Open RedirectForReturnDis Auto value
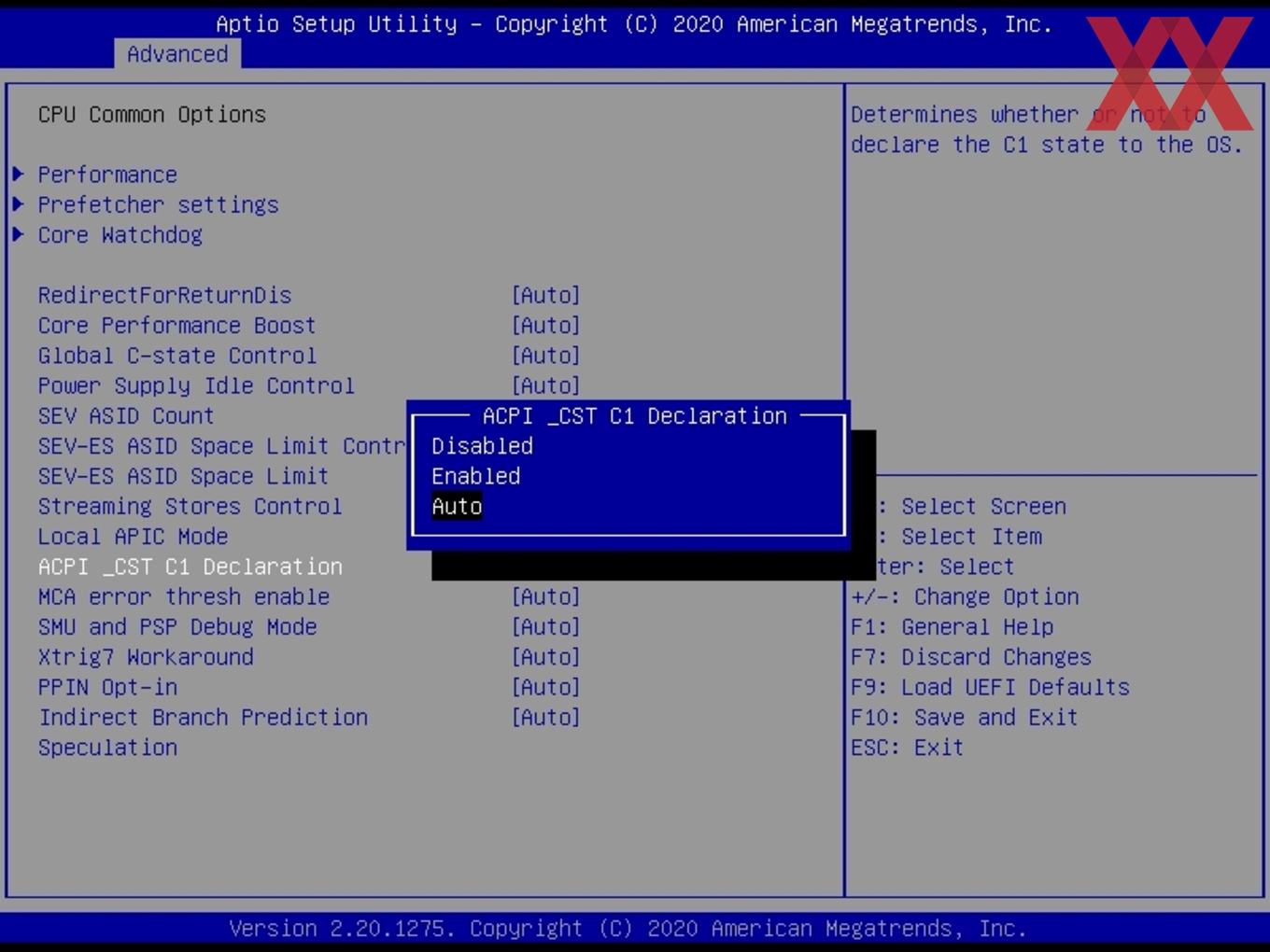This screenshot has height=952, width=1270. [x=545, y=295]
